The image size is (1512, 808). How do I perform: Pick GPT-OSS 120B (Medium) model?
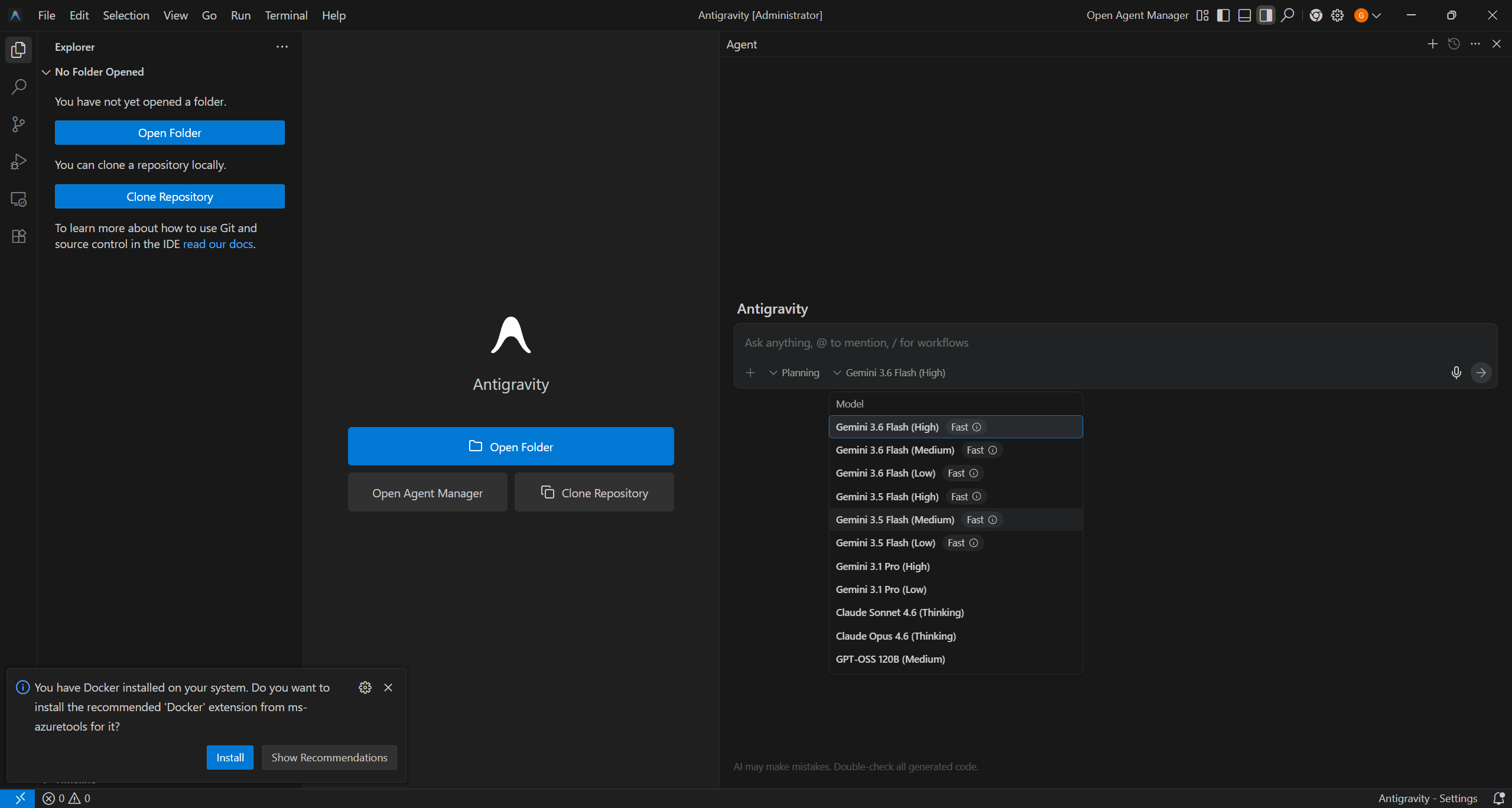[x=955, y=659]
